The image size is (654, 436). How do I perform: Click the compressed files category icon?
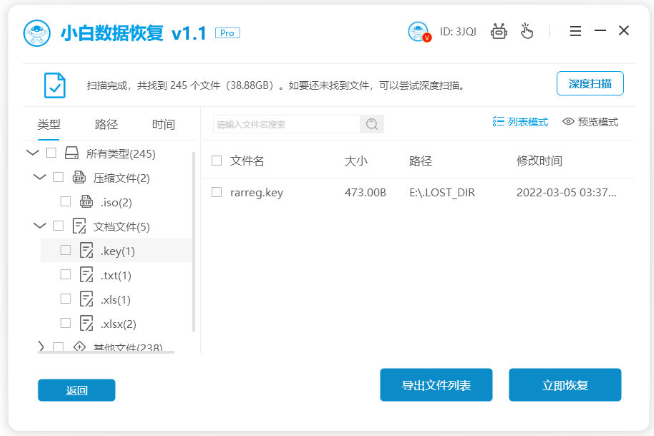point(79,177)
